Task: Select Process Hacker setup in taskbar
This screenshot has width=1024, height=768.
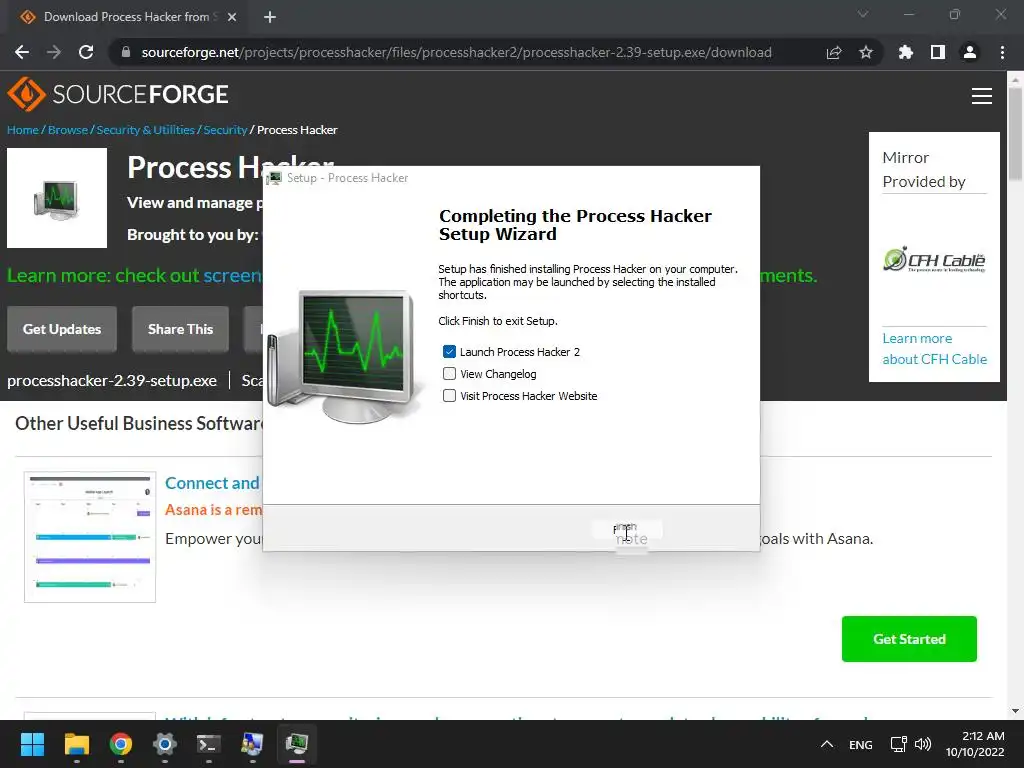Action: pyautogui.click(x=296, y=744)
